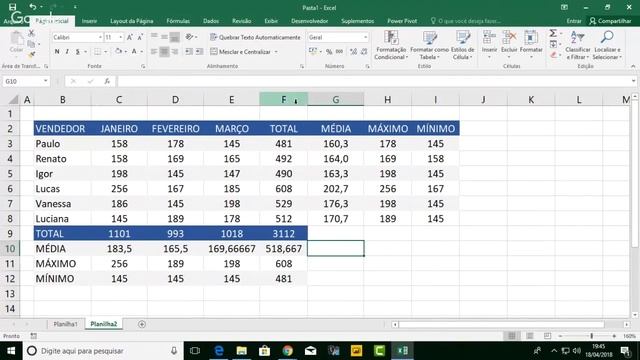This screenshot has height=360, width=640.
Task: Click the Fill down icon
Action: (553, 44)
